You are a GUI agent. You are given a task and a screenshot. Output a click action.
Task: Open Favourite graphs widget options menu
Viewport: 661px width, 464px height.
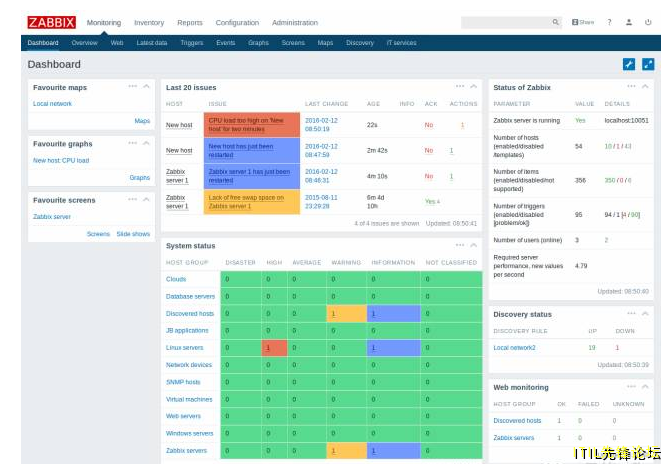tap(132, 143)
